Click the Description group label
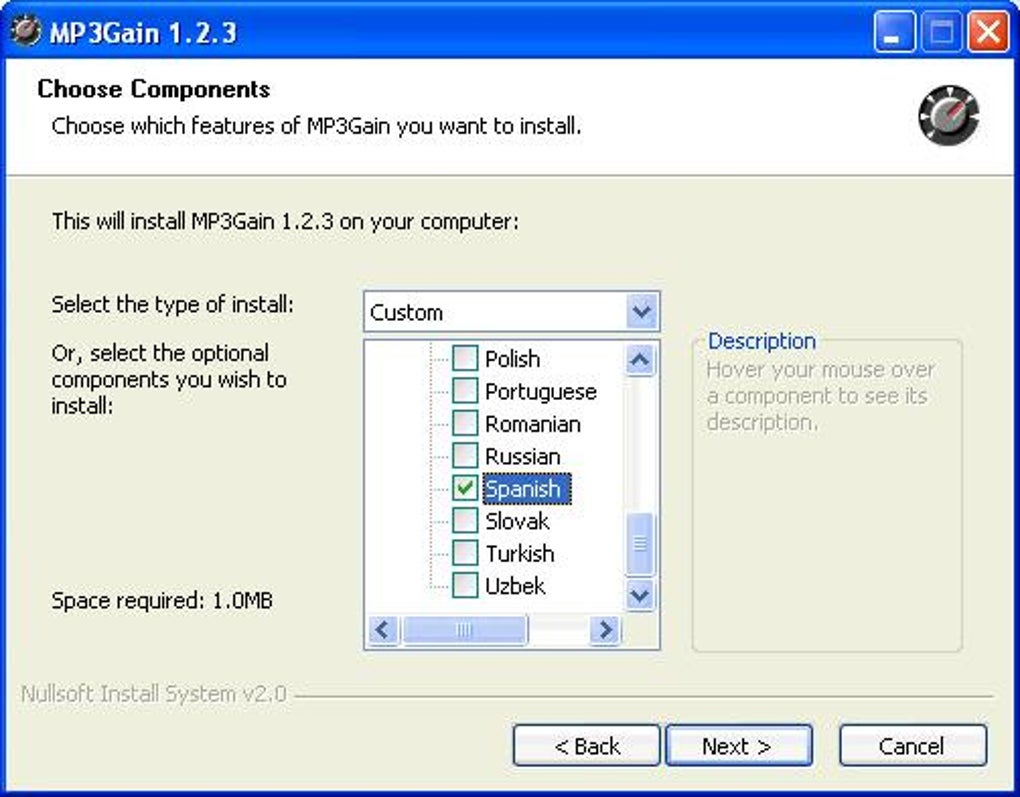1020x797 pixels. [x=761, y=341]
